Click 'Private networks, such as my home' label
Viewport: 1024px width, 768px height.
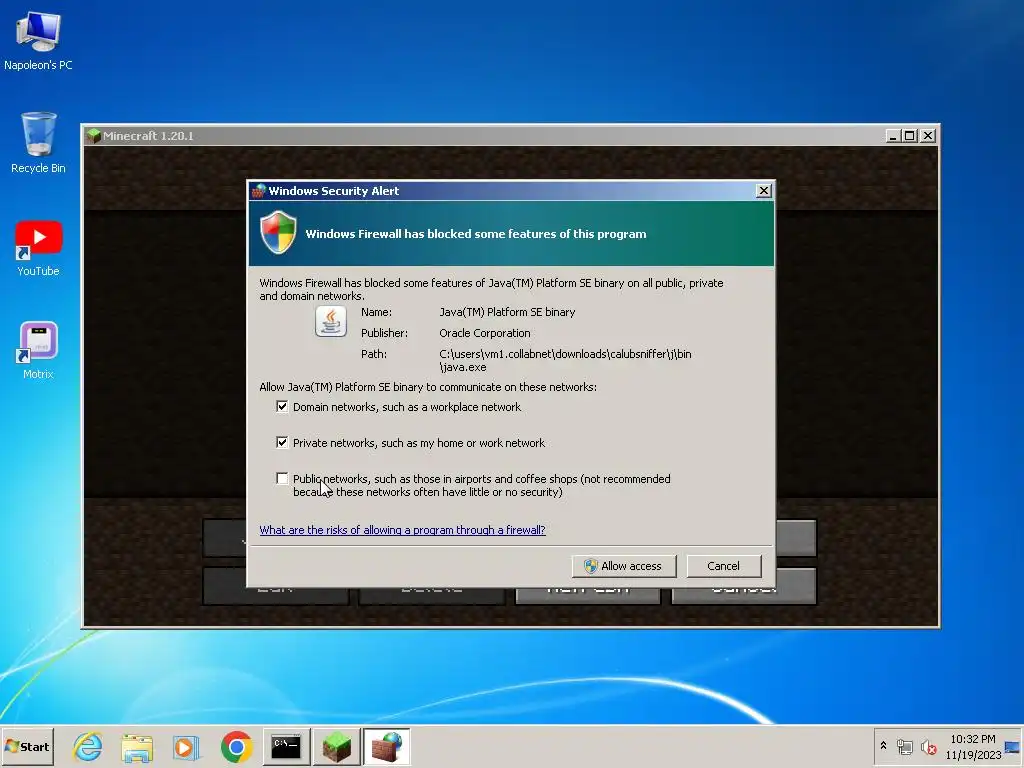tap(419, 443)
